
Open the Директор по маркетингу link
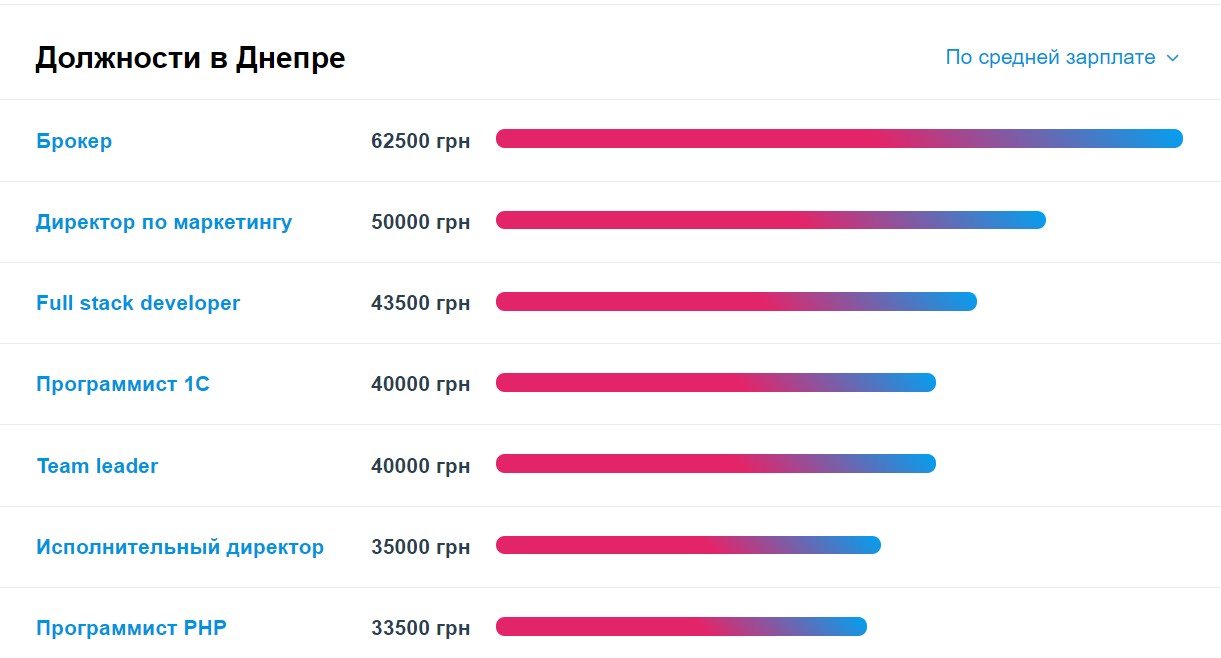point(164,222)
